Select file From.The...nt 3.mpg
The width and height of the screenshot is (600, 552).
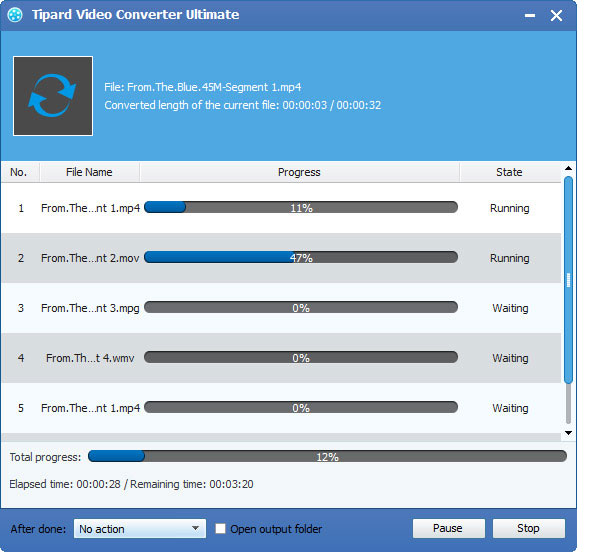(x=90, y=308)
